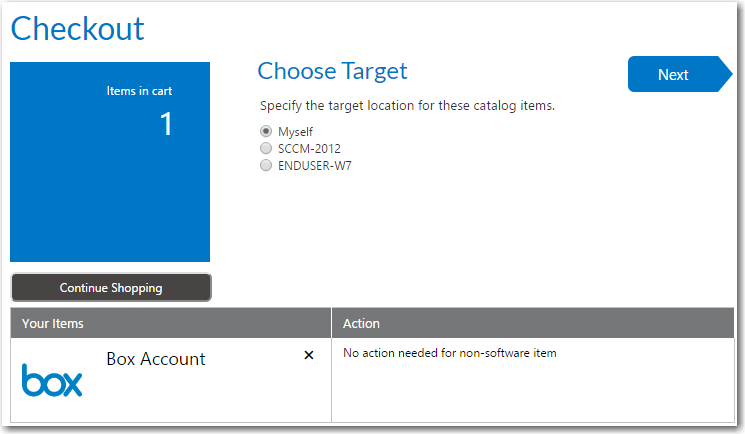Screen dimensions: 745x434
Task: Proceed with the Next button
Action: click(674, 75)
